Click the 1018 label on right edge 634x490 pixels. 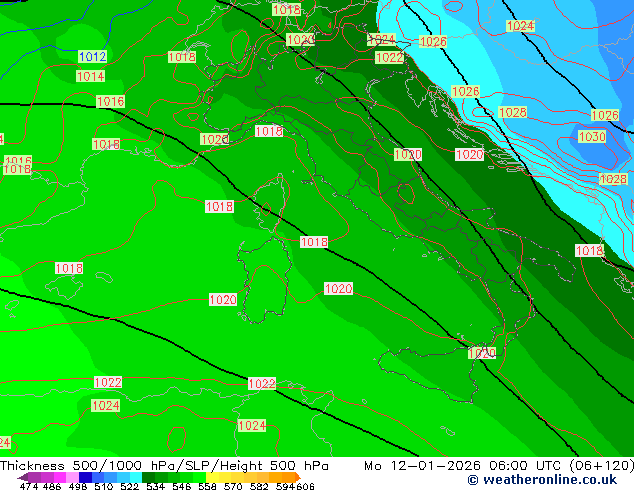click(x=589, y=251)
